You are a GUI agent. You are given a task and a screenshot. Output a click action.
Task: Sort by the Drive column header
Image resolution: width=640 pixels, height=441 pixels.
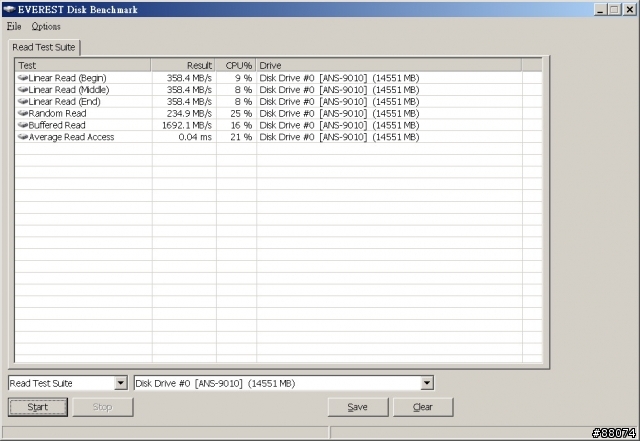(389, 65)
